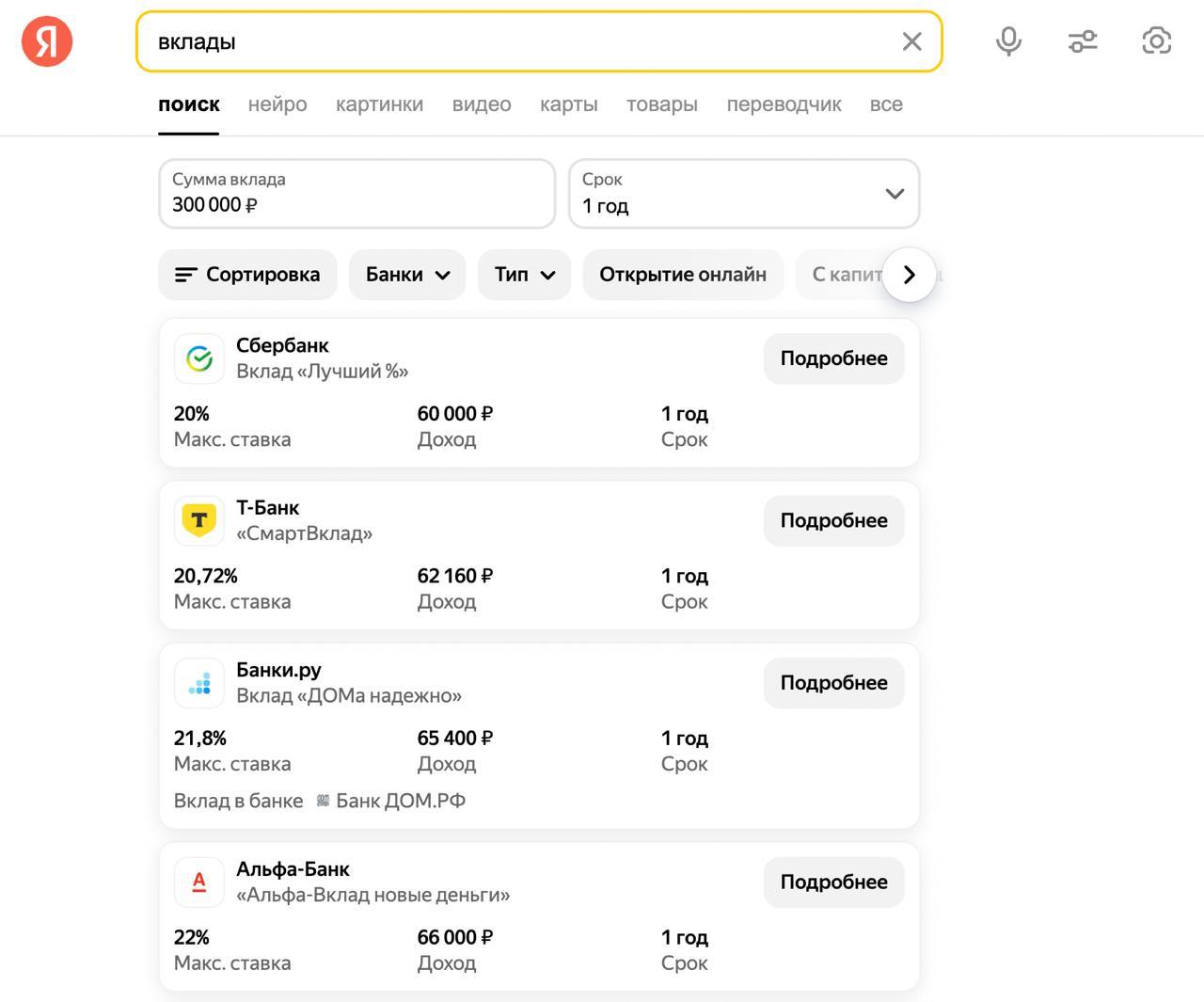Open the все tab

pyautogui.click(x=886, y=104)
